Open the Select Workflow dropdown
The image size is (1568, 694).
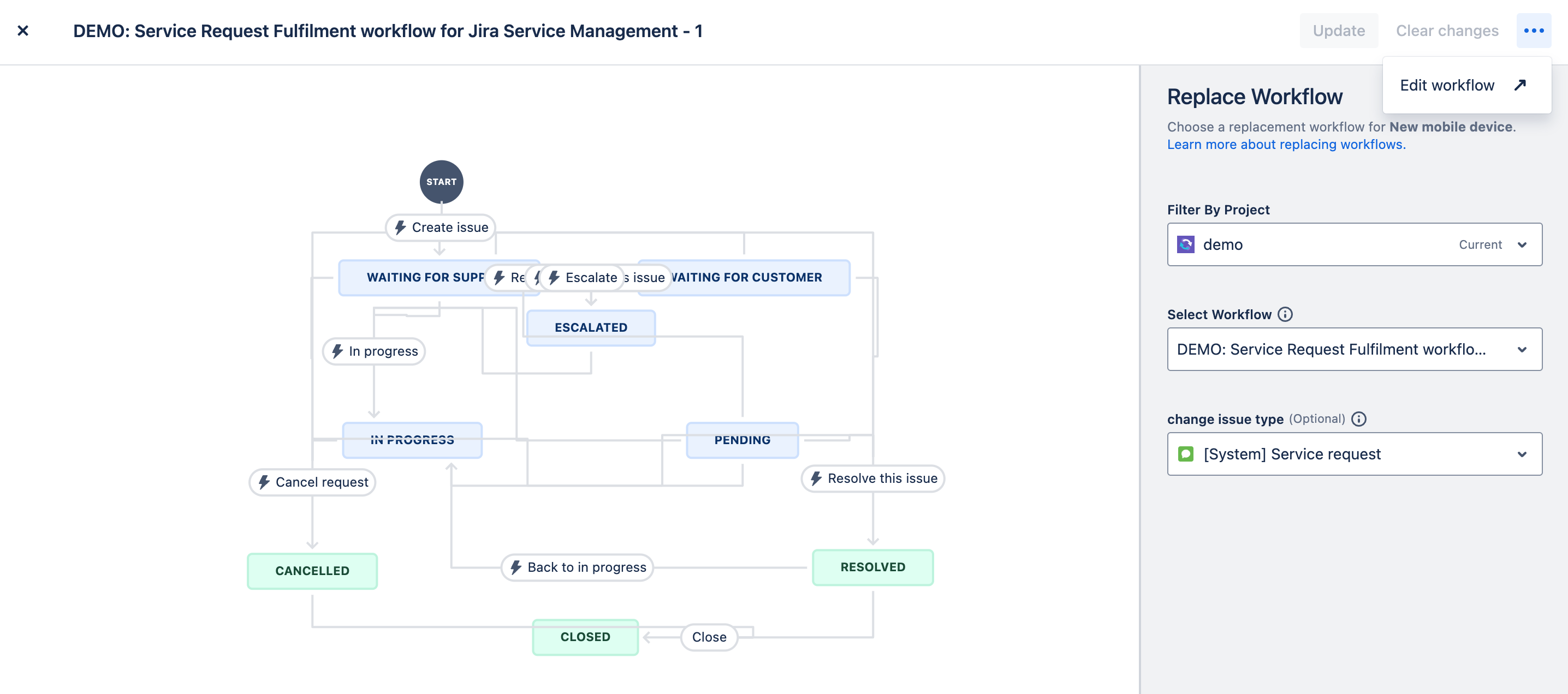point(1355,349)
